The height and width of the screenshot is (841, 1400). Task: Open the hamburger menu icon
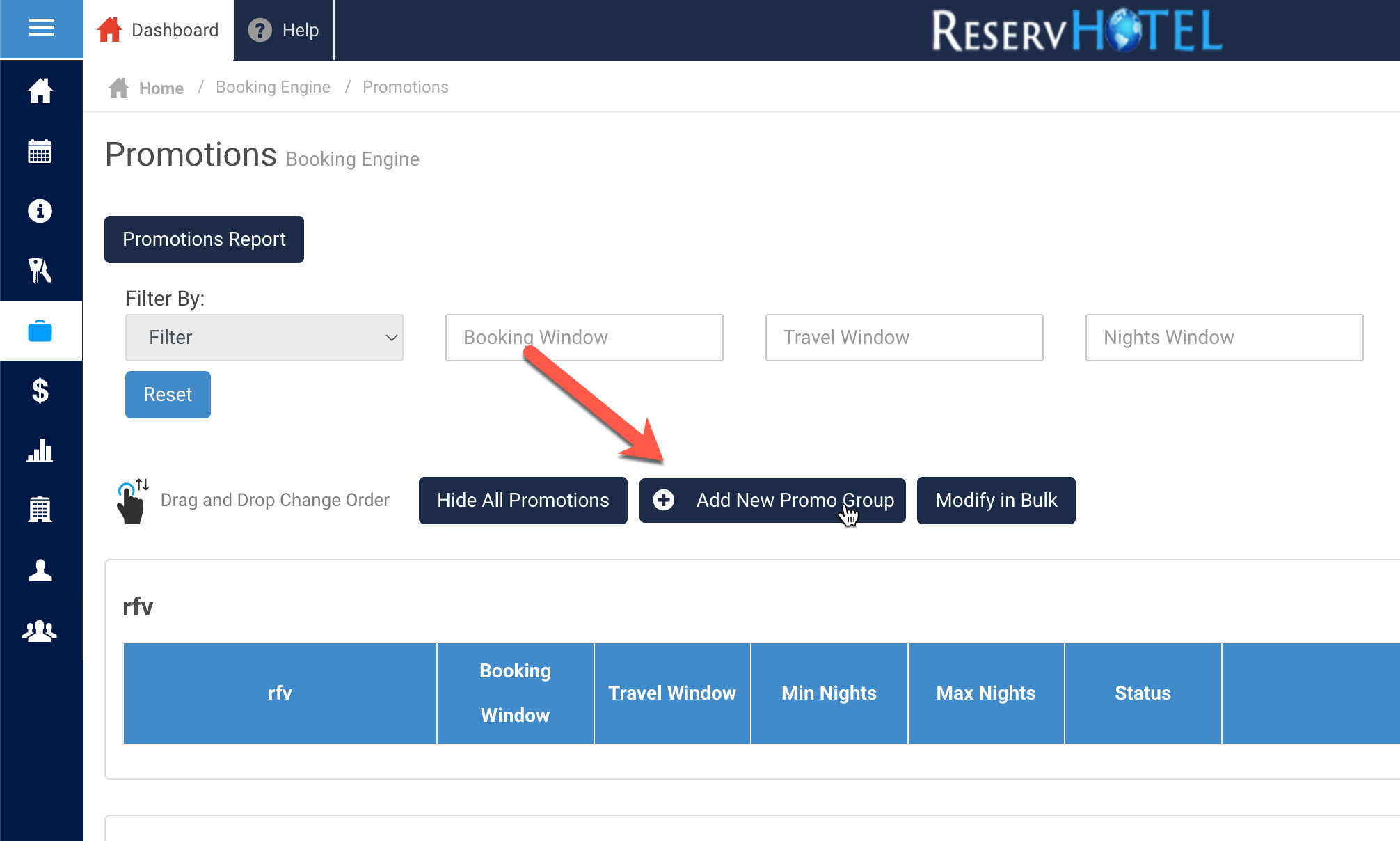(x=41, y=29)
